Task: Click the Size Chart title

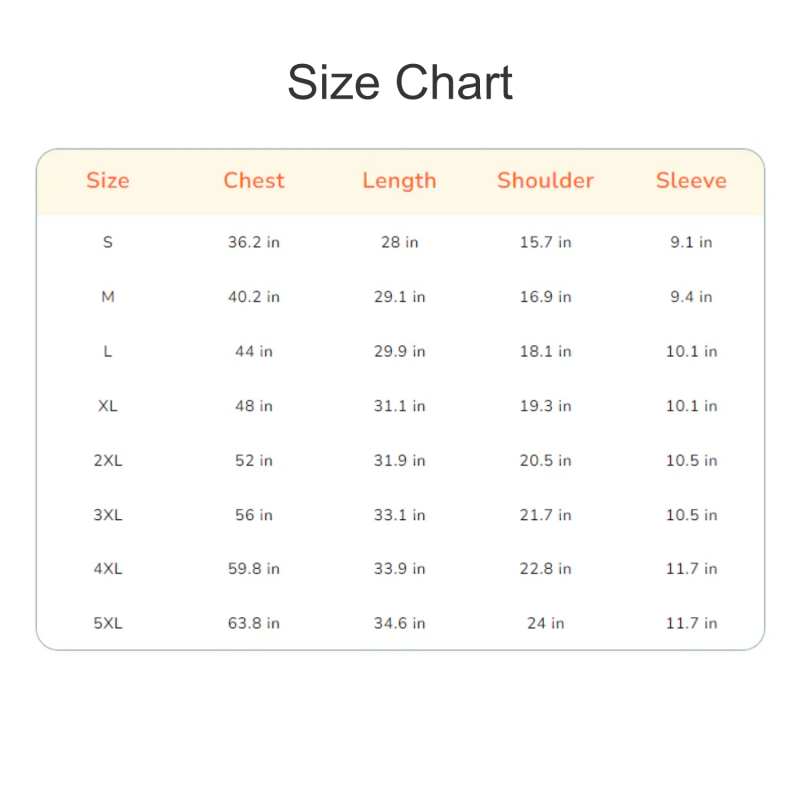Action: pos(400,82)
